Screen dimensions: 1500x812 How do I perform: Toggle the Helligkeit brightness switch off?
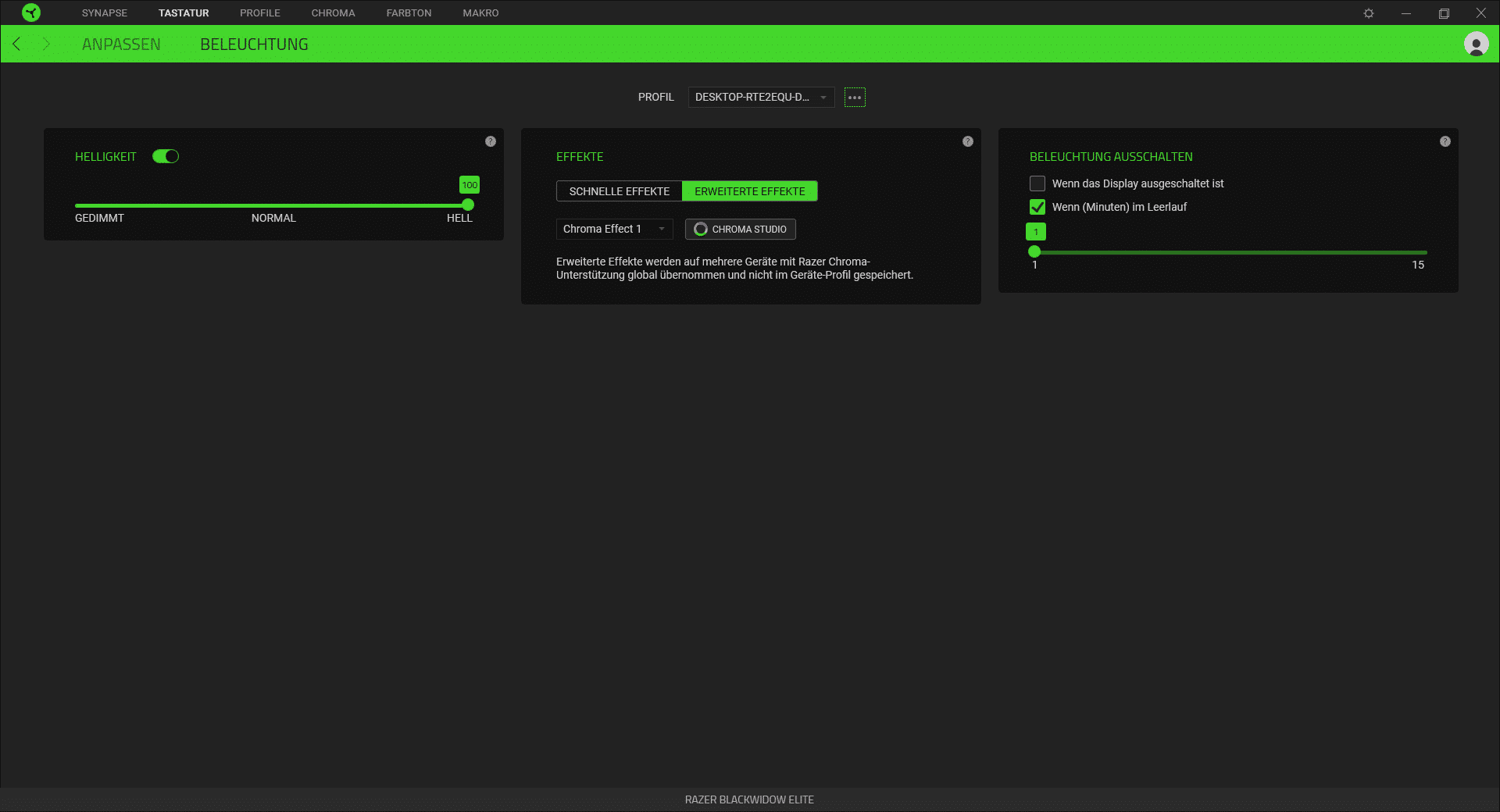pos(166,157)
